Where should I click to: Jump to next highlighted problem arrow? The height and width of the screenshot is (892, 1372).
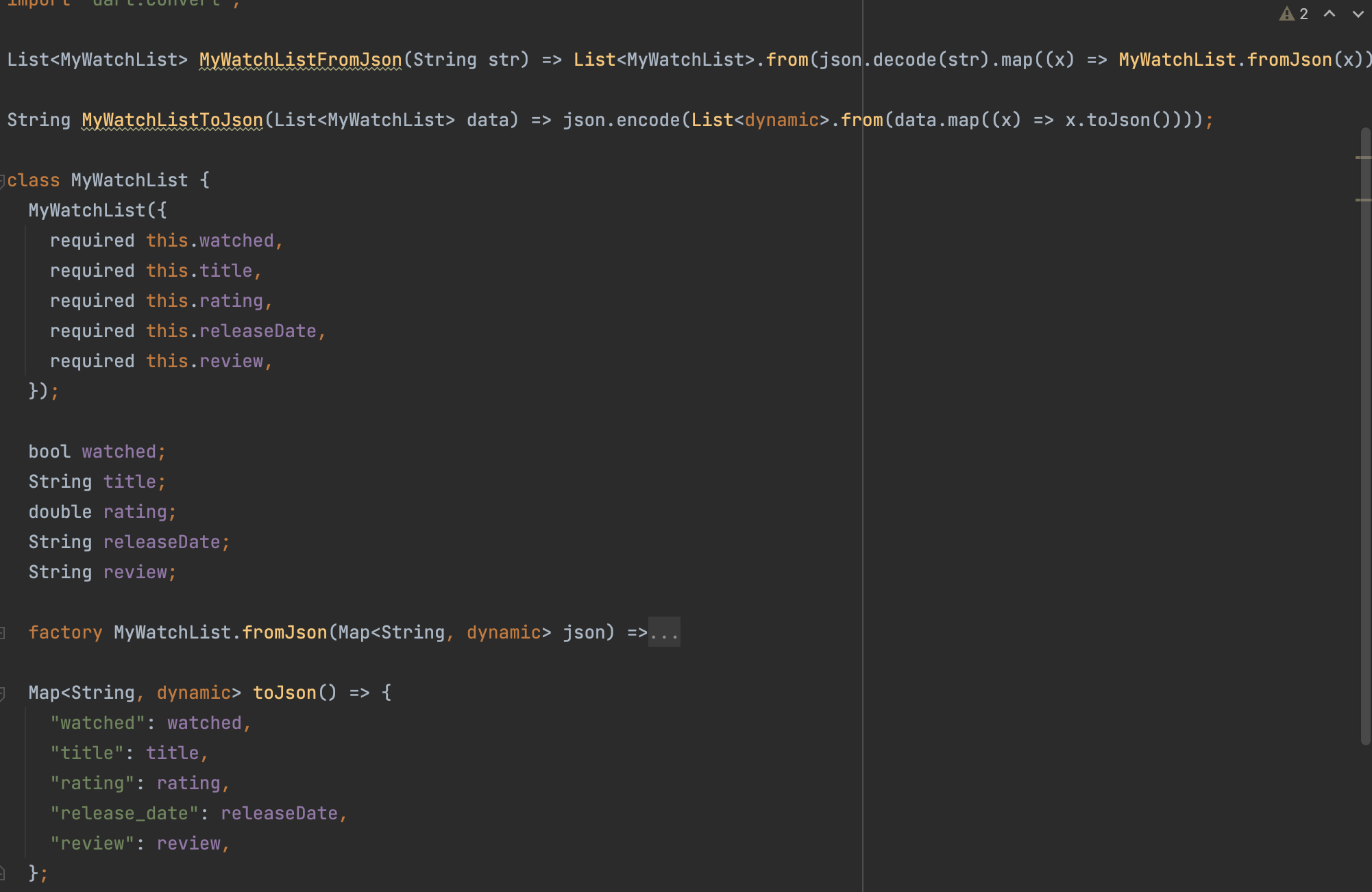click(1358, 14)
